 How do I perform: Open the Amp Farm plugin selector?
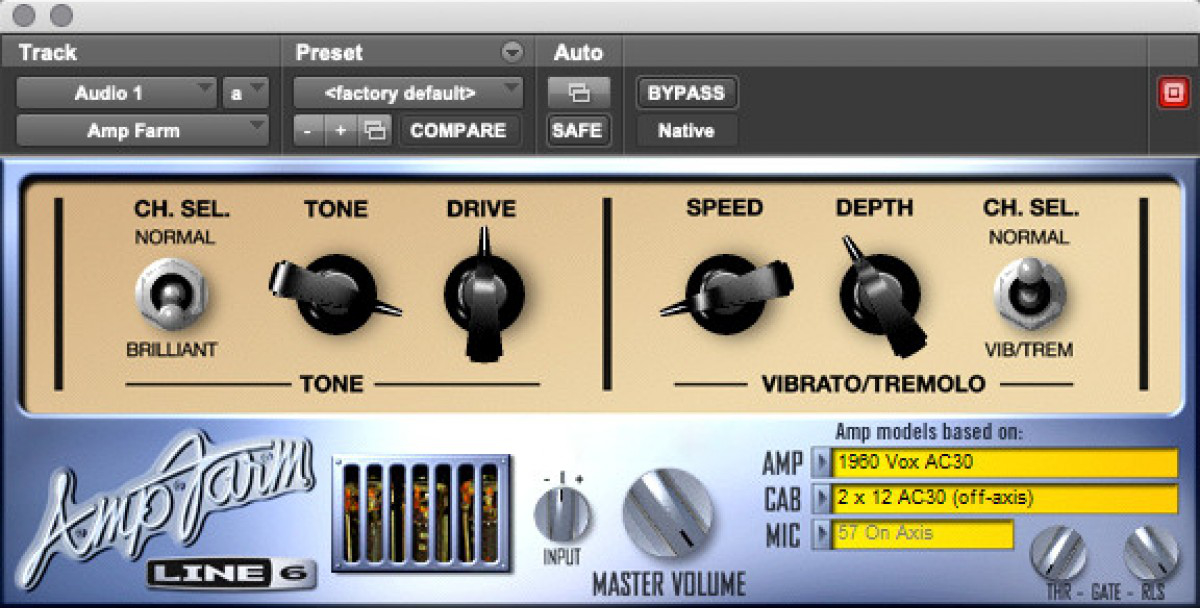pyautogui.click(x=135, y=130)
